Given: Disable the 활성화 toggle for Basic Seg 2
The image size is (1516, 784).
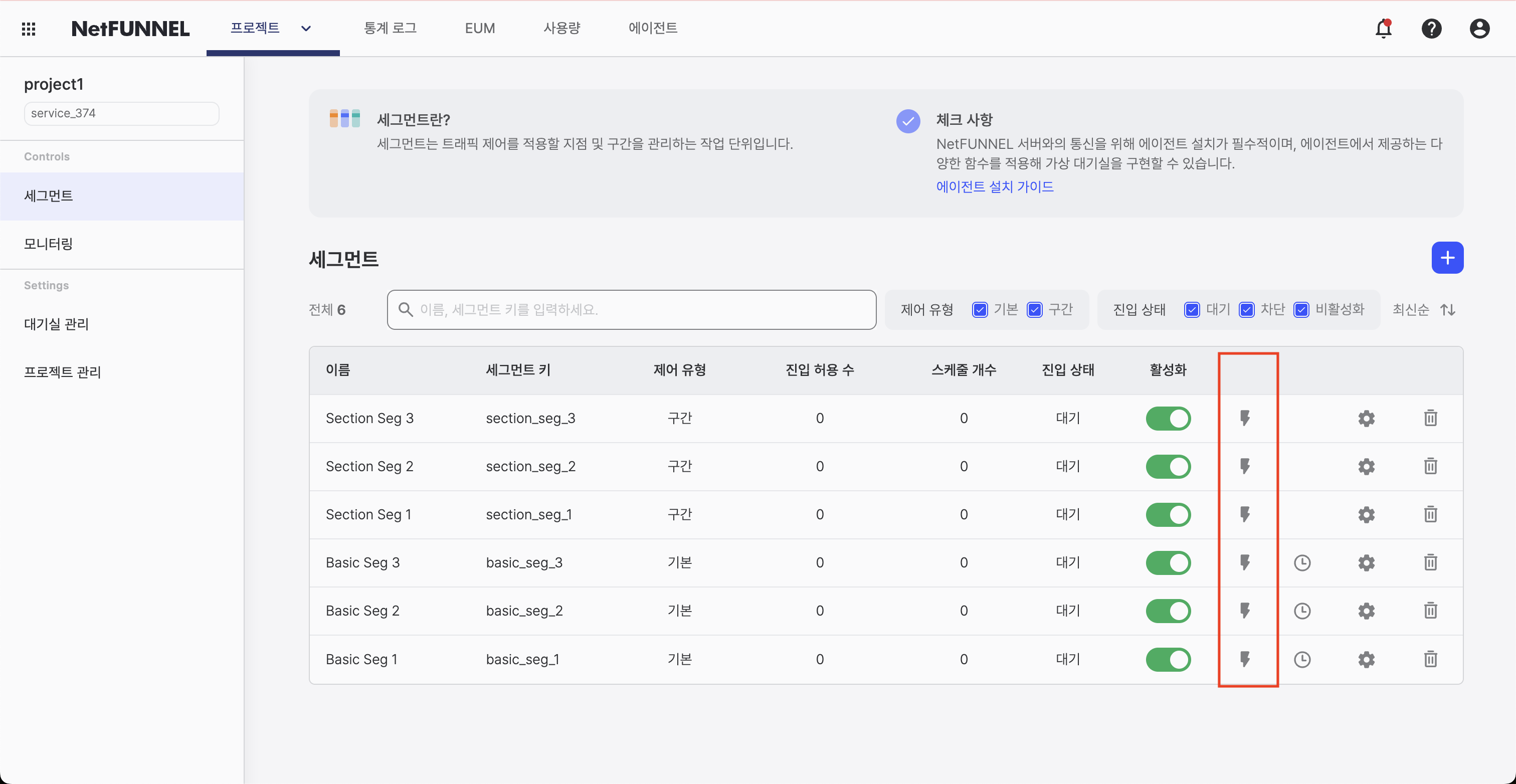Looking at the screenshot, I should pyautogui.click(x=1168, y=611).
